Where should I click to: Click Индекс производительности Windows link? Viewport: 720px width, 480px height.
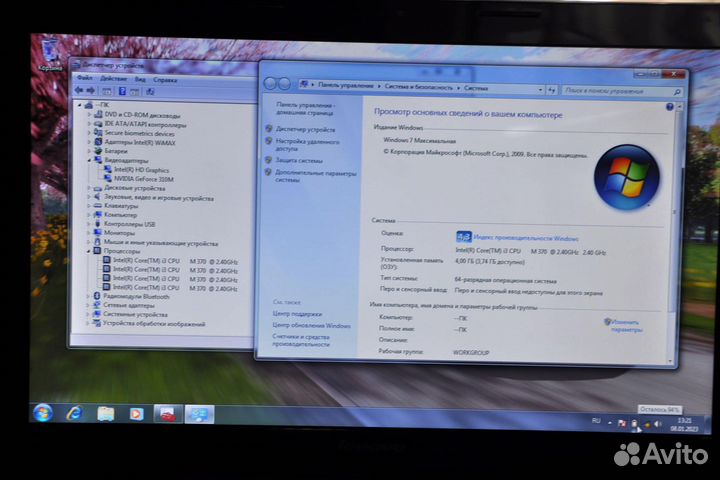[x=526, y=238]
